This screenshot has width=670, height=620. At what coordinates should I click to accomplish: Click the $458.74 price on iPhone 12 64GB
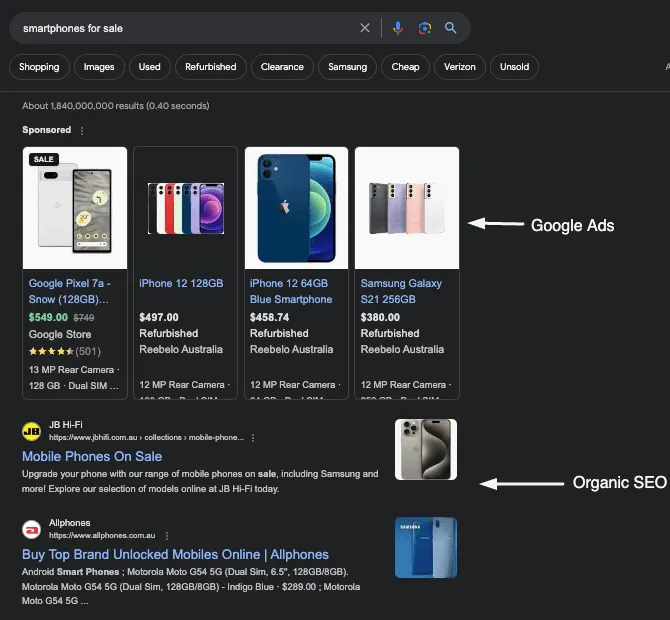[270, 317]
